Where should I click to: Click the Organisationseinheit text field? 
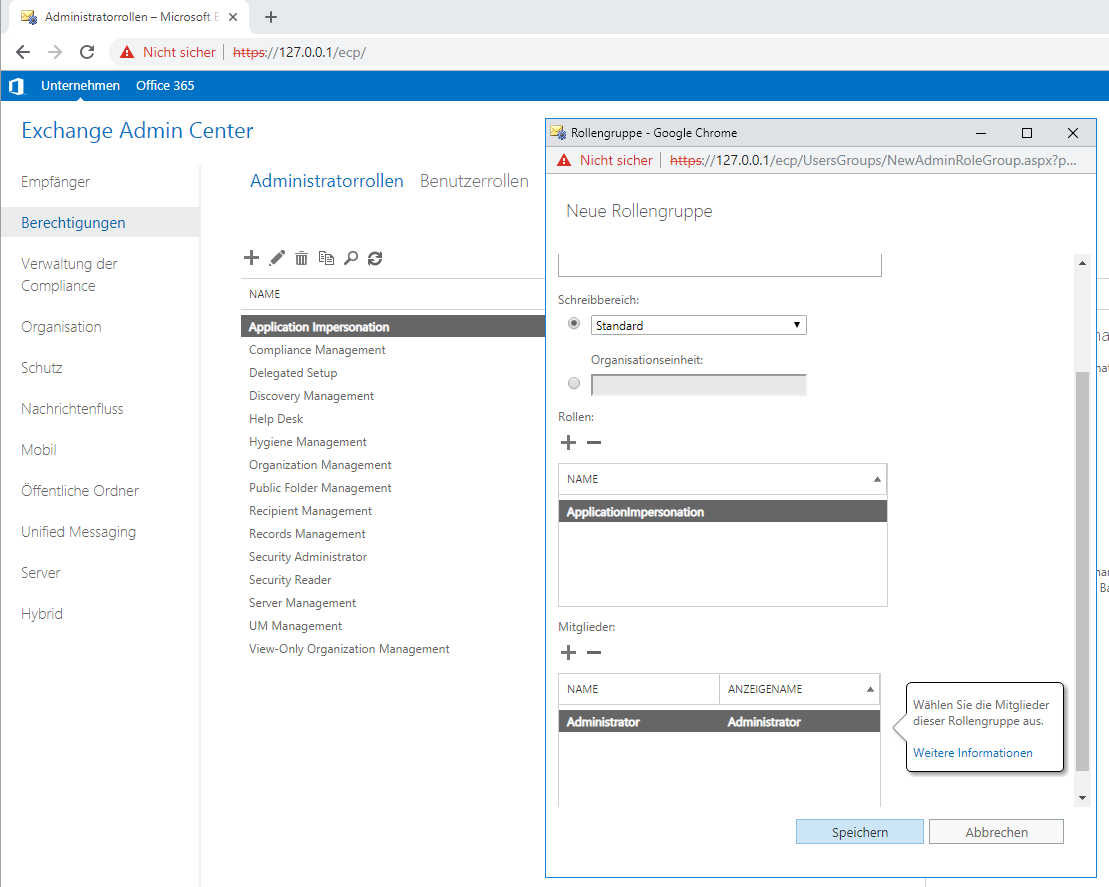698,385
